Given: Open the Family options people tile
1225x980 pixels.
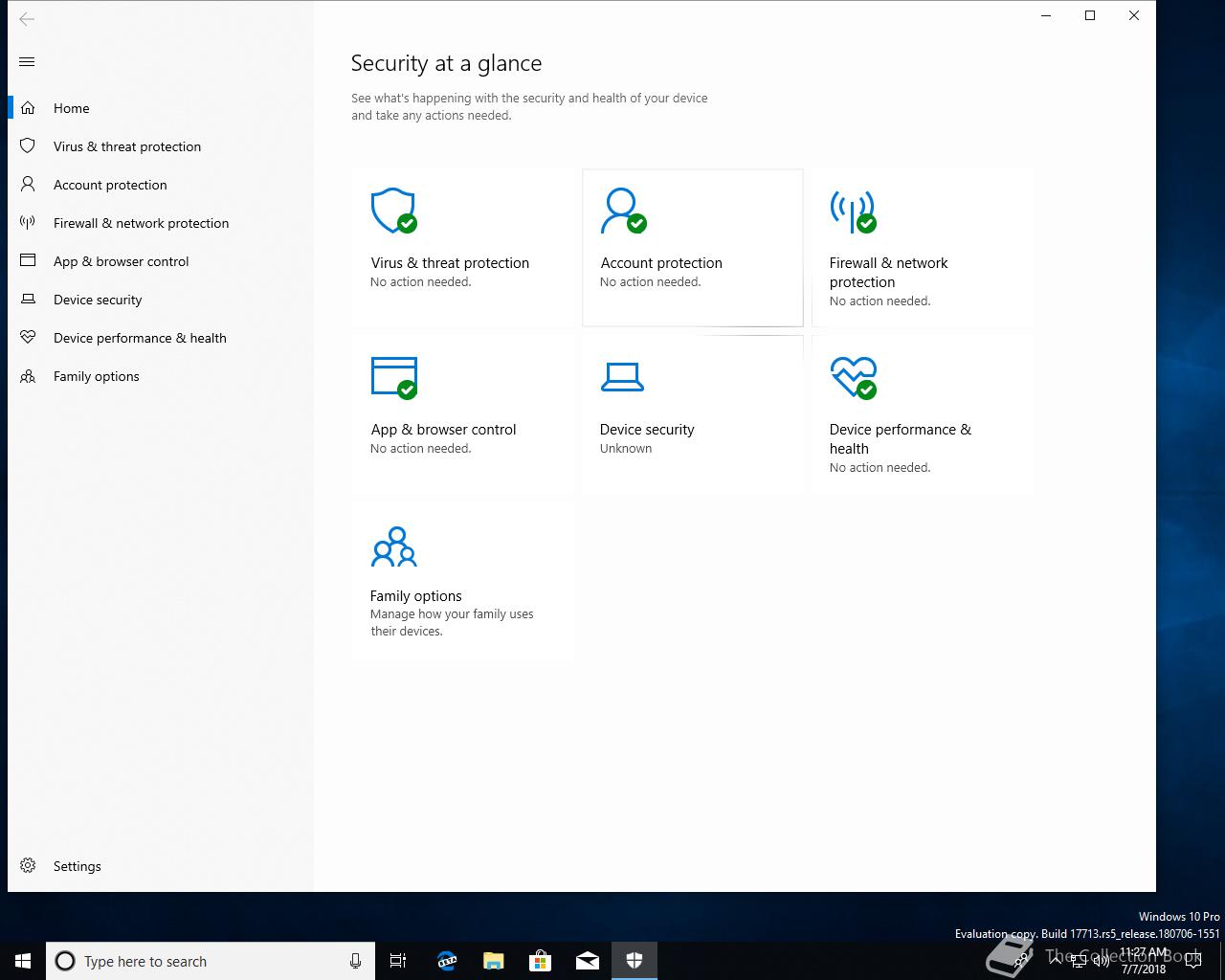Looking at the screenshot, I should click(463, 581).
